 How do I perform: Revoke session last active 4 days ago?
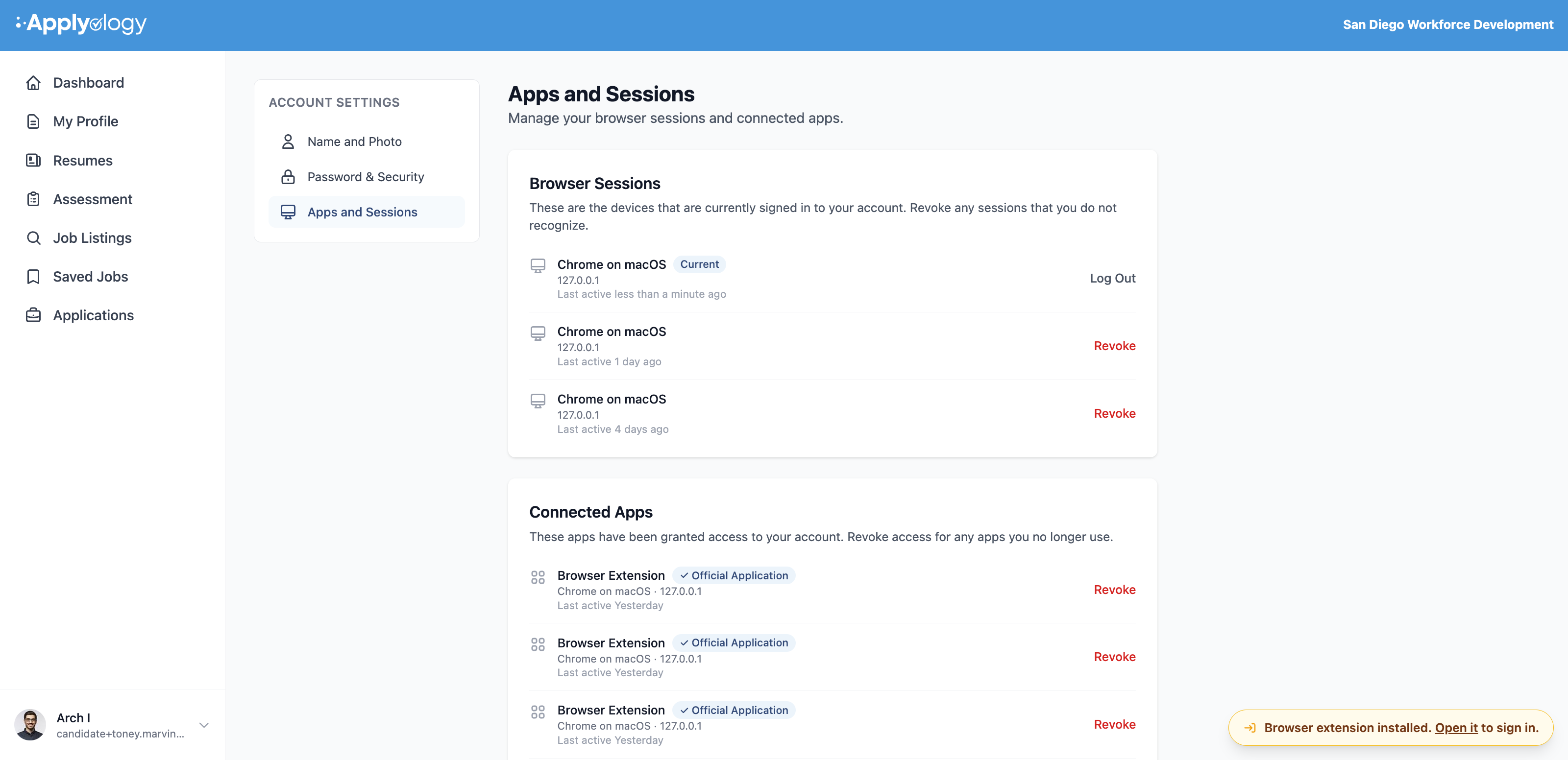coord(1114,414)
